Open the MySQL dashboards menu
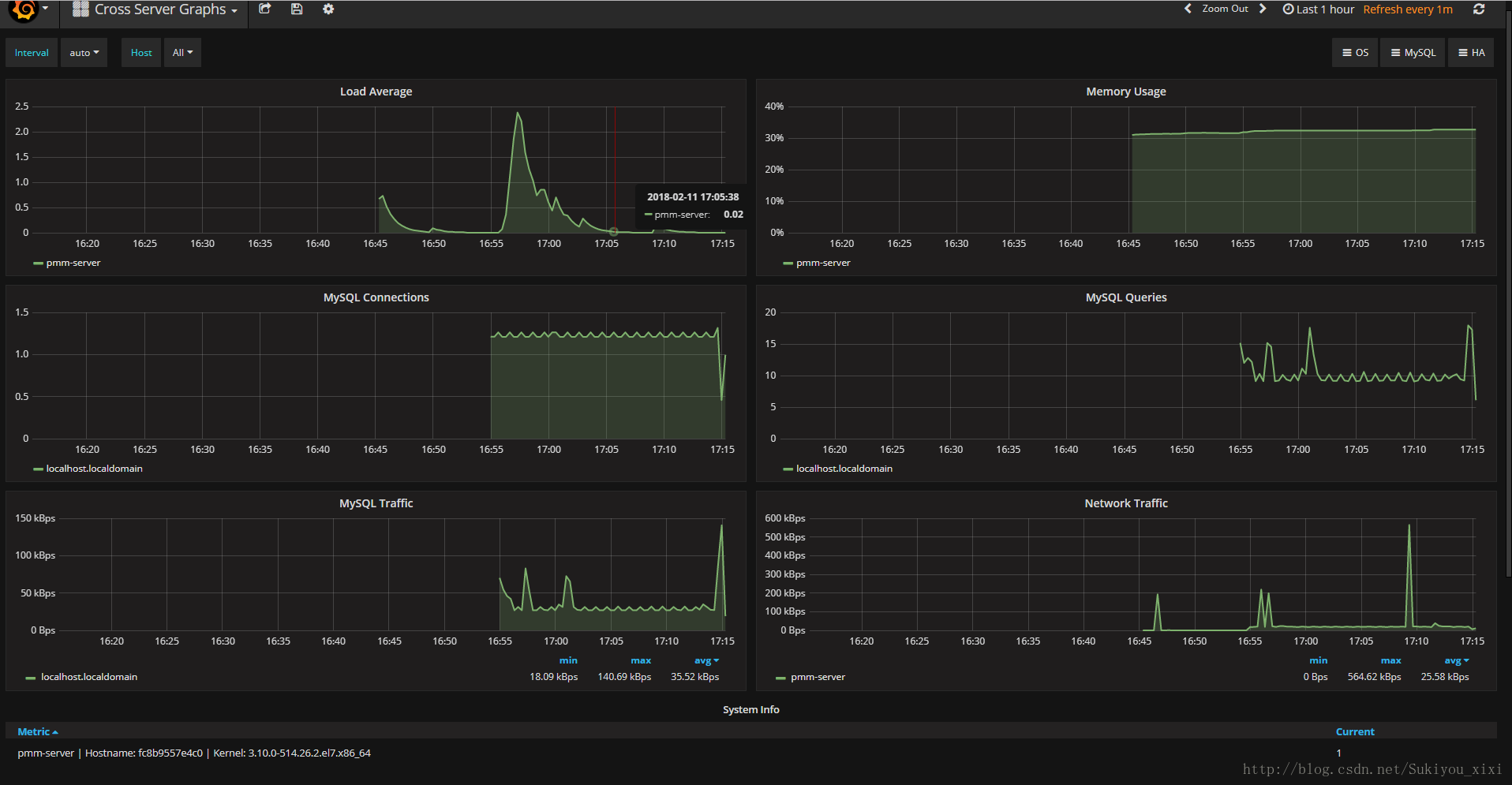 (x=1413, y=53)
